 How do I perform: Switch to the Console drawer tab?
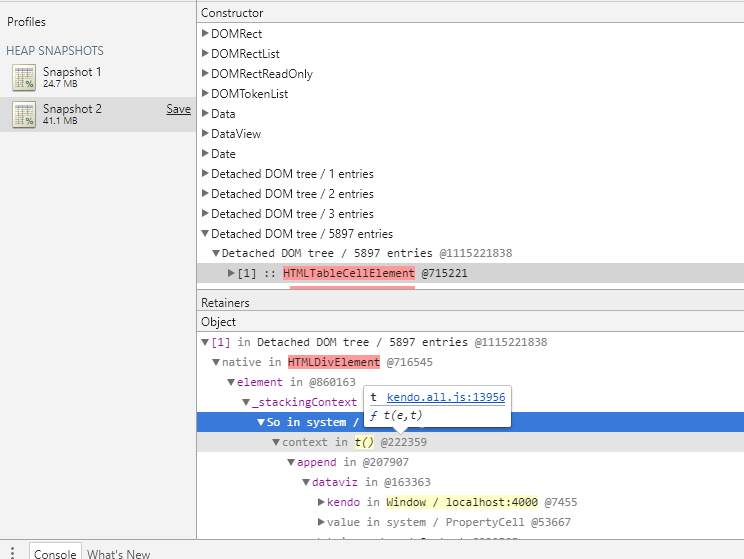tap(55, 553)
